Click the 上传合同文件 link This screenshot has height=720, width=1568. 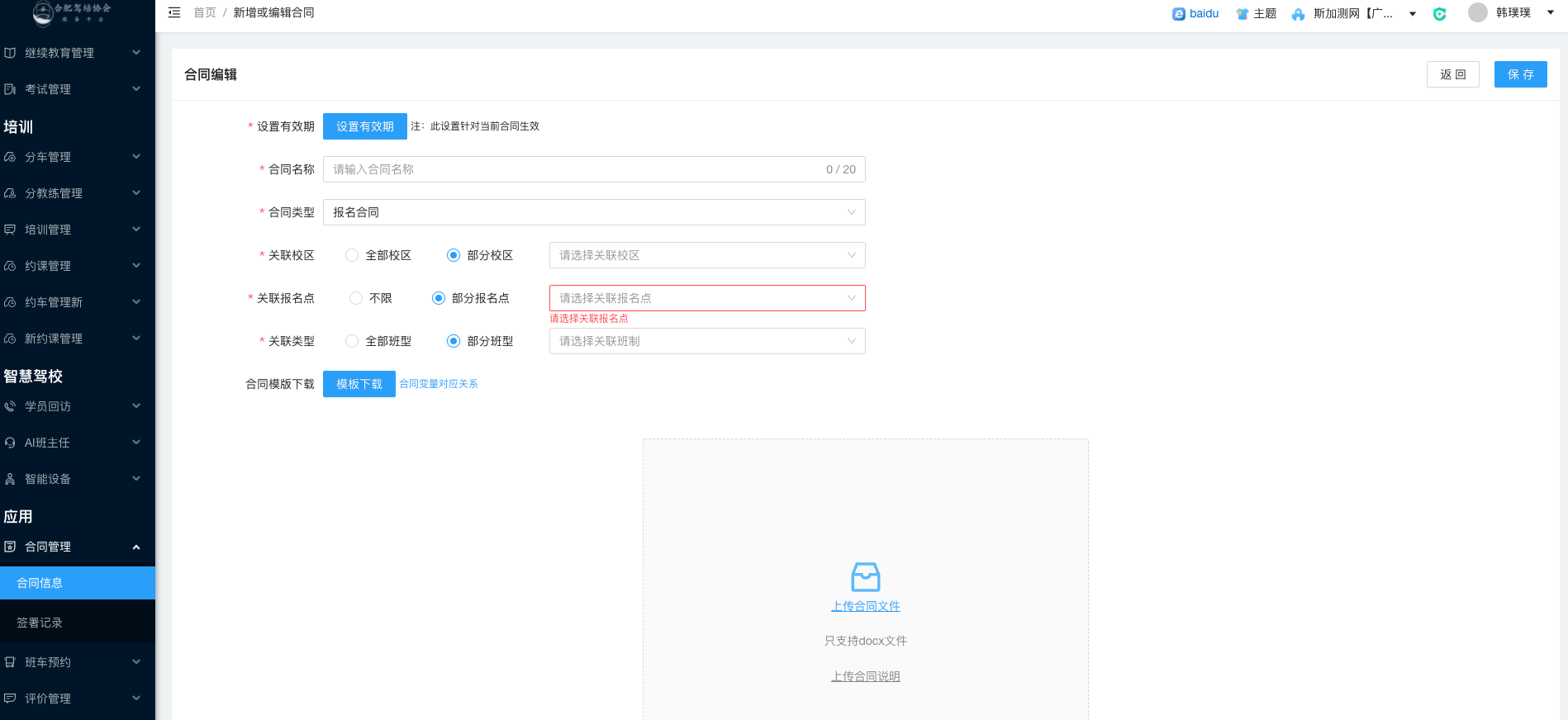866,606
